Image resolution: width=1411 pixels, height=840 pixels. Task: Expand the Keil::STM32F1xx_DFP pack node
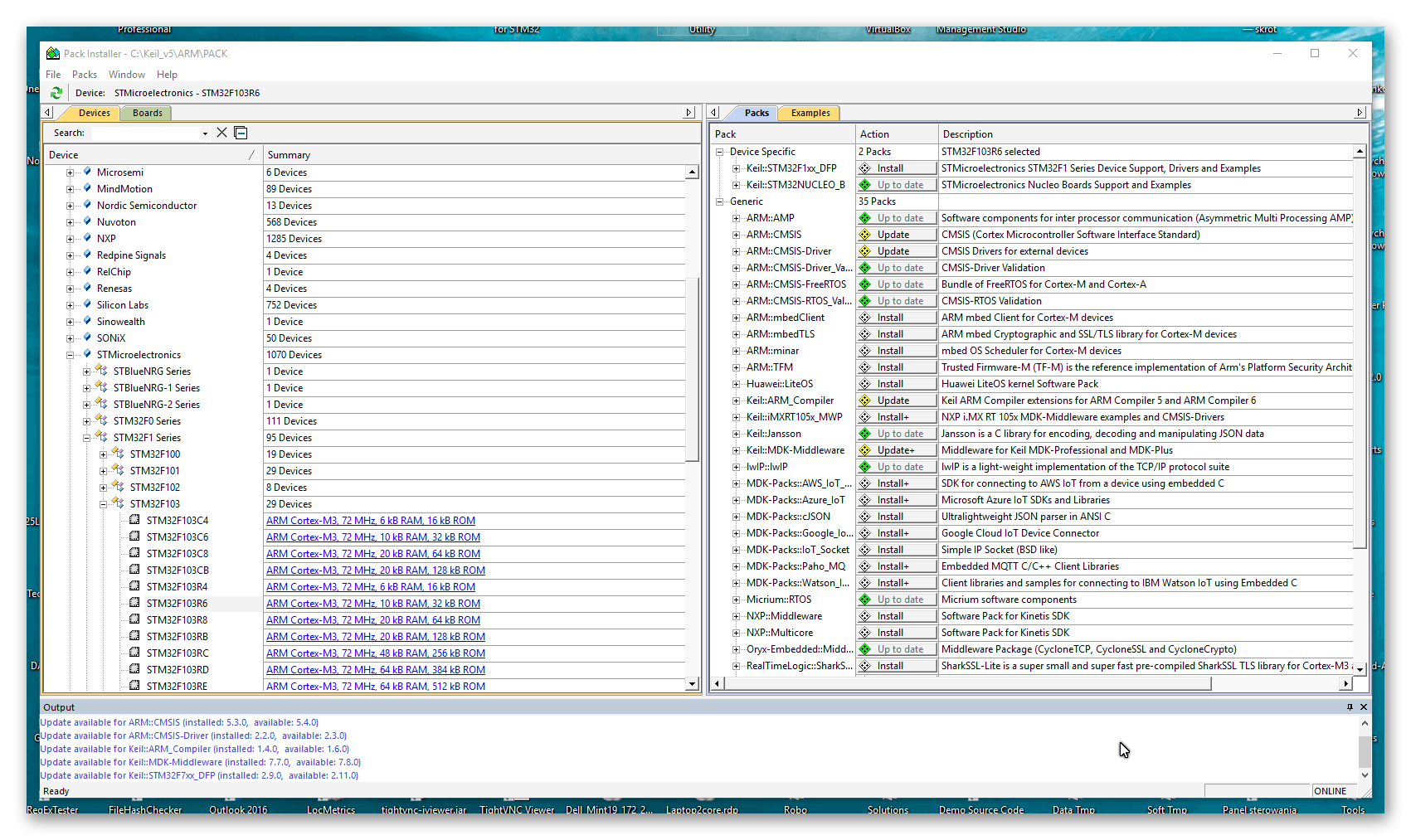click(x=736, y=168)
